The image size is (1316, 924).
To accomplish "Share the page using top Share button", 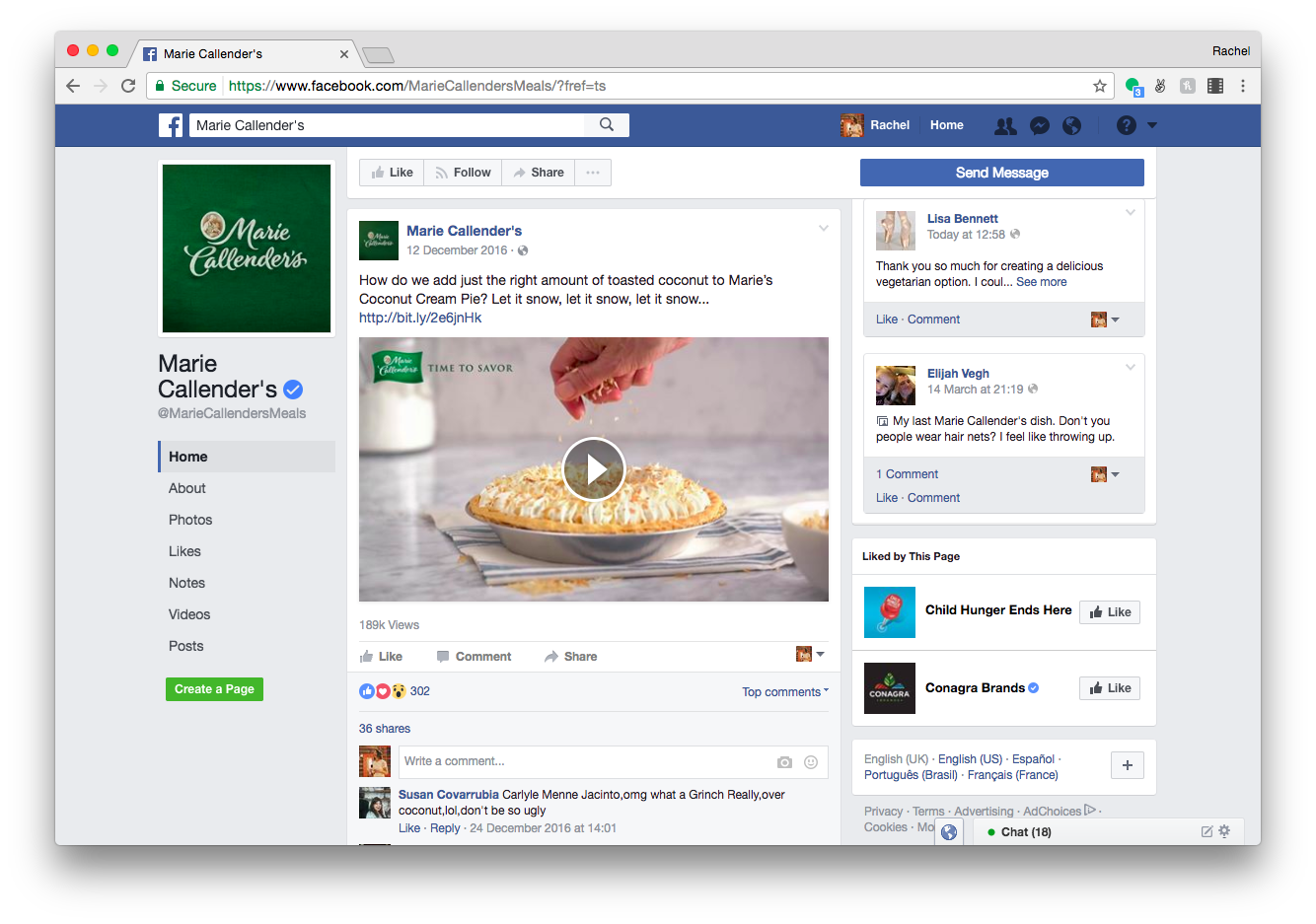I will pos(539,173).
